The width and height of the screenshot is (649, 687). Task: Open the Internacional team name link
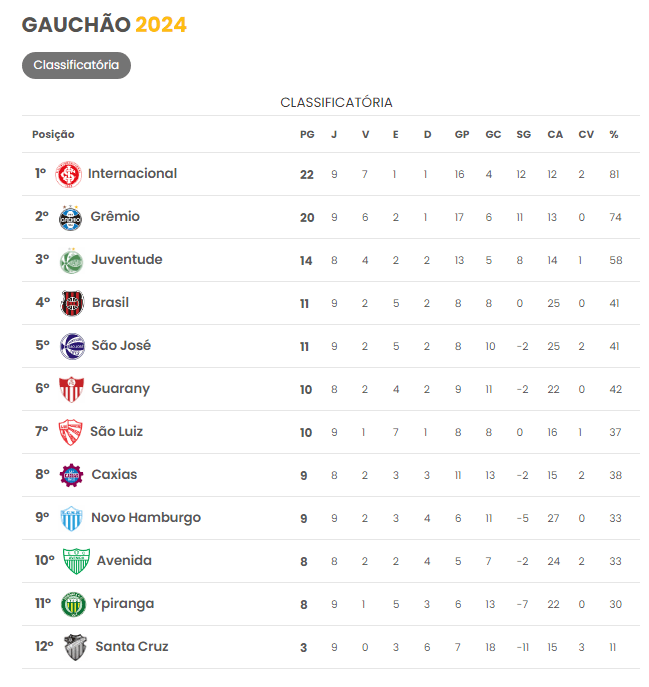[132, 174]
